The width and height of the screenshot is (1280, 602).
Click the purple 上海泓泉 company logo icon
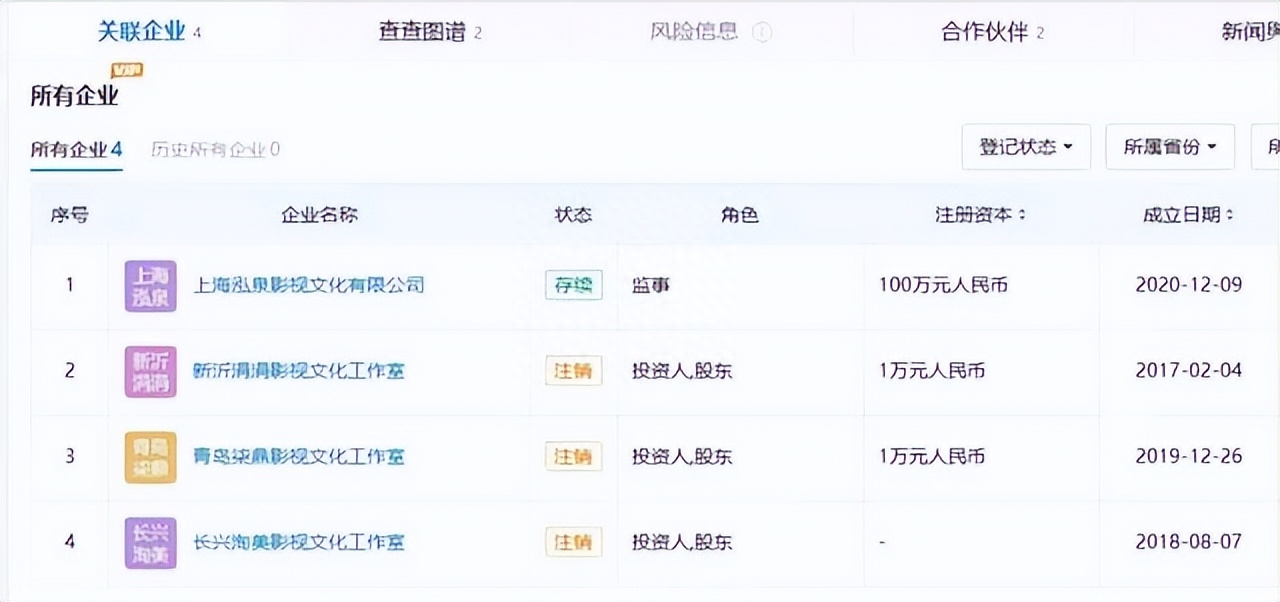pos(150,285)
